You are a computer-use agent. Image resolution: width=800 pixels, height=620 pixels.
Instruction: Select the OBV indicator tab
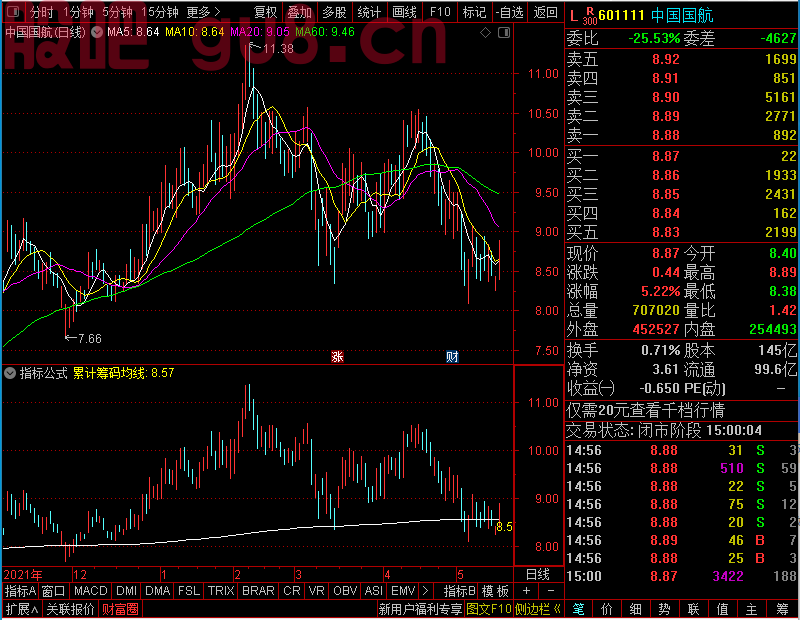pyautogui.click(x=345, y=591)
